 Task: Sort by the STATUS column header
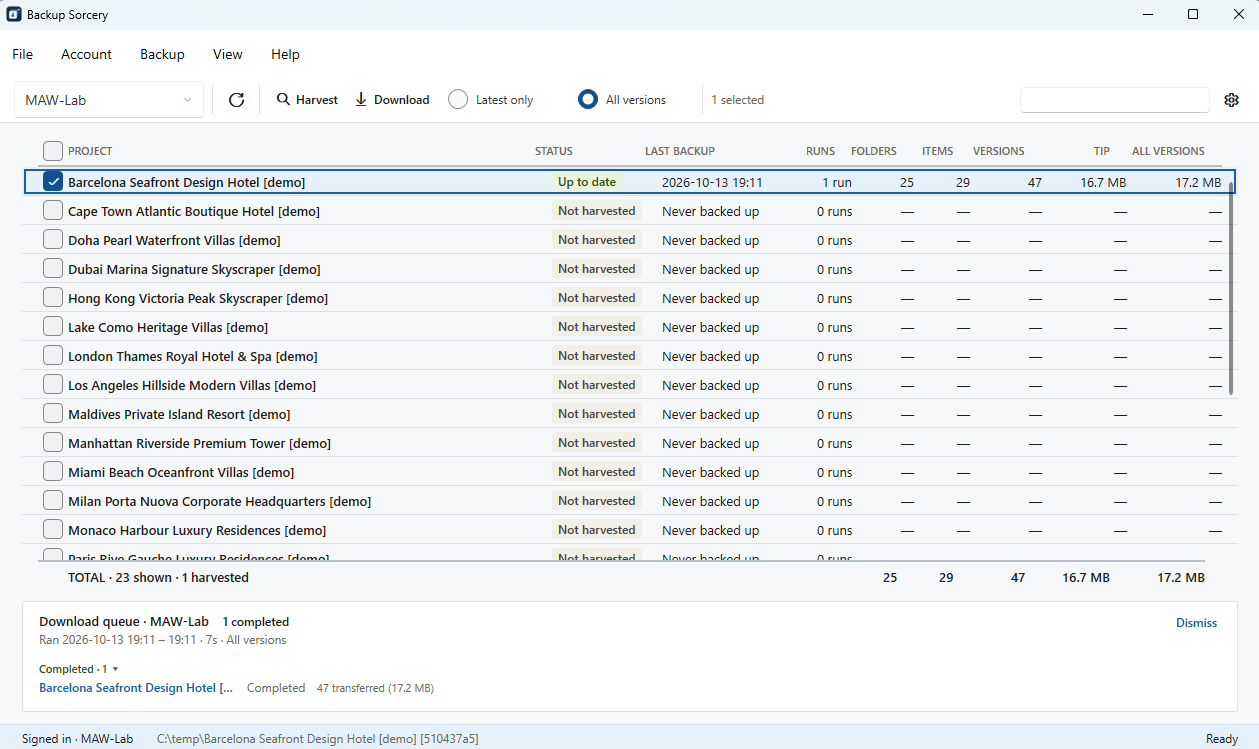click(554, 151)
